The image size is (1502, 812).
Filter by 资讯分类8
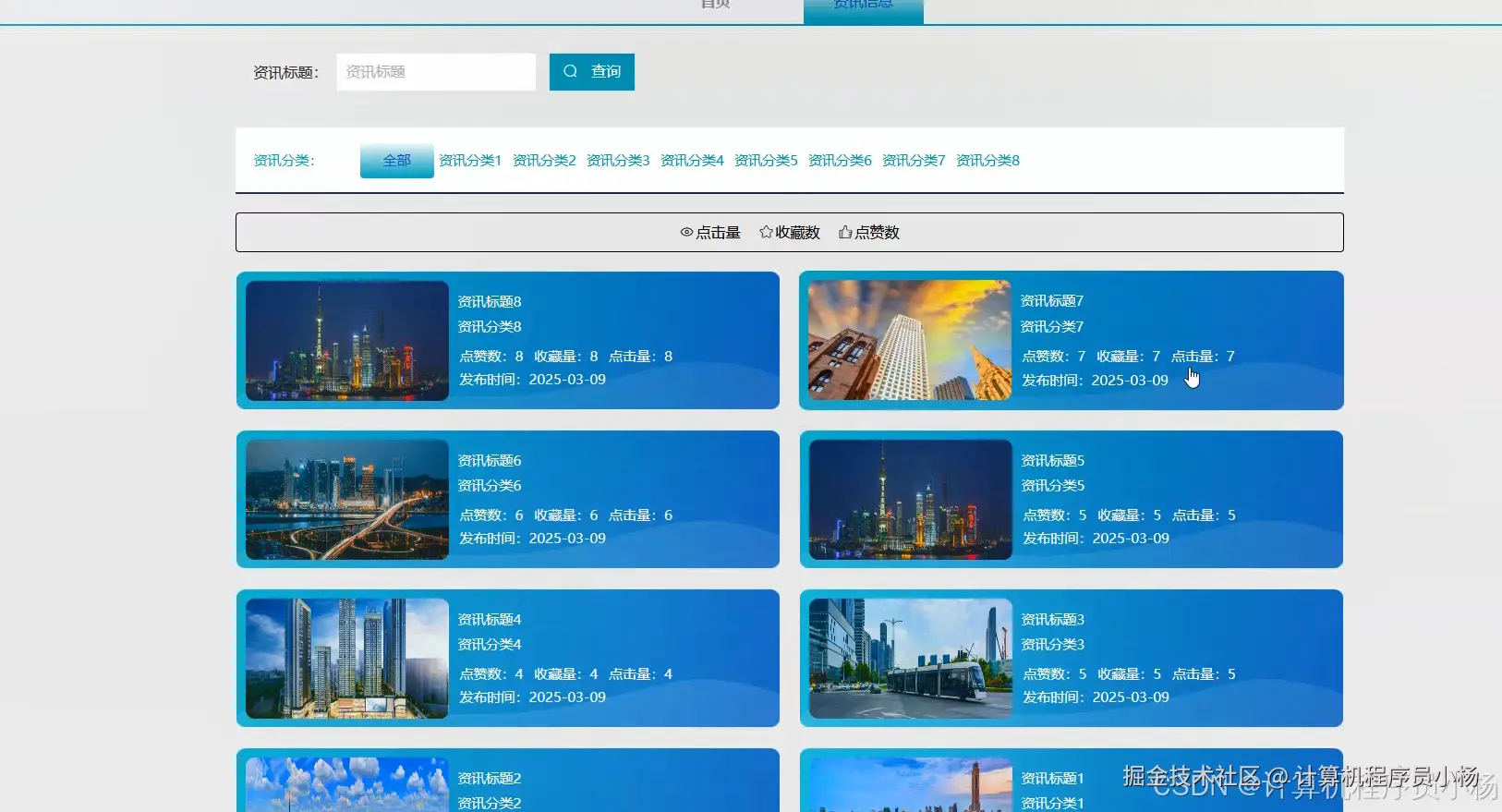pyautogui.click(x=987, y=161)
